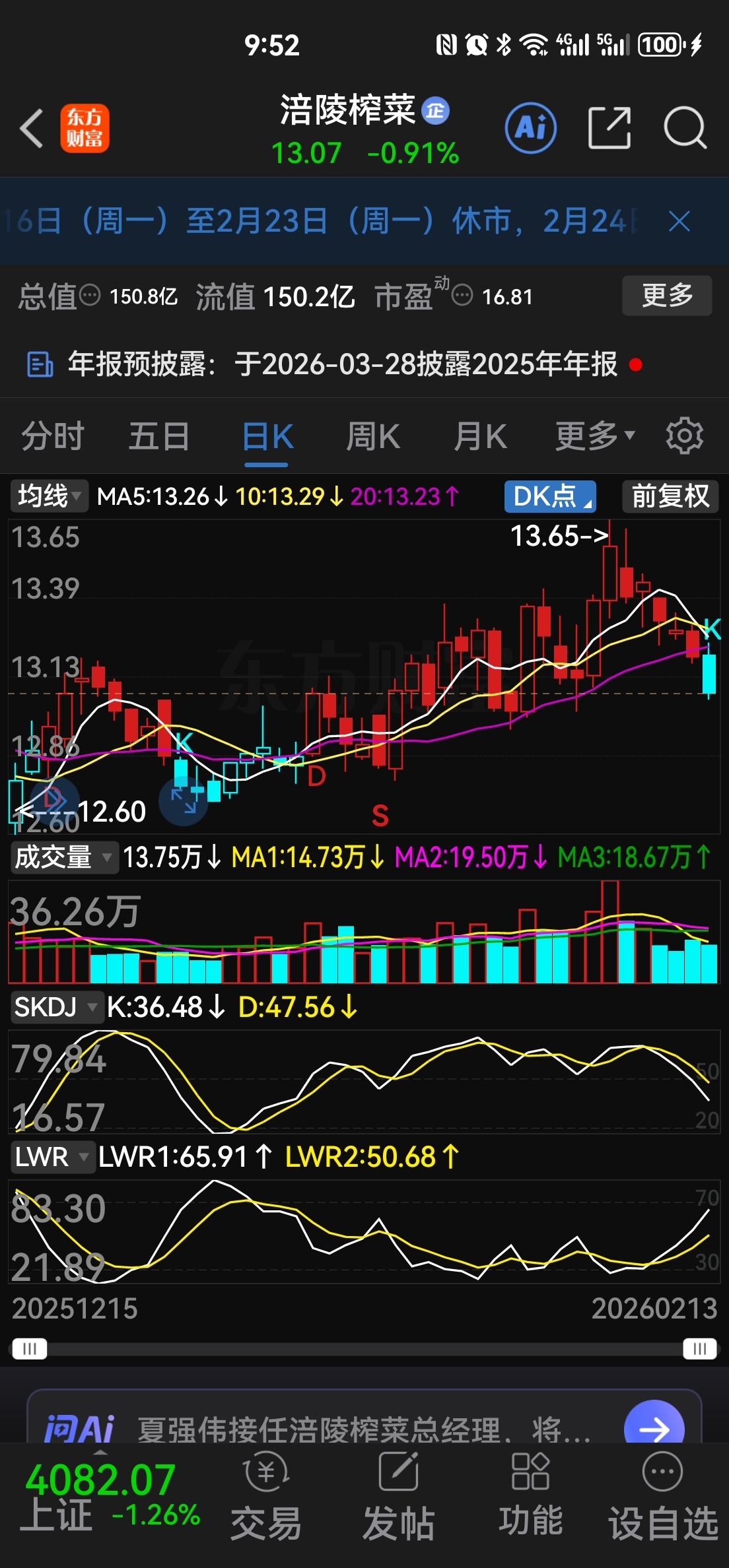Open the annual report document icon

coord(40,364)
